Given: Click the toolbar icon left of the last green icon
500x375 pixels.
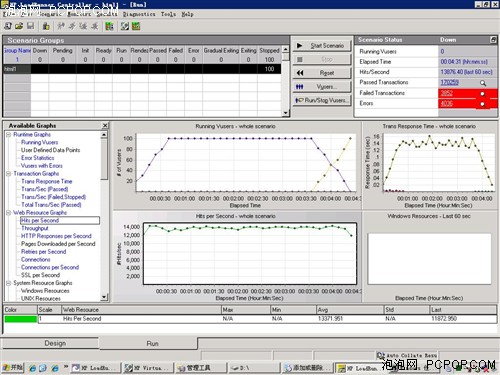Looking at the screenshot, I should [125, 26].
